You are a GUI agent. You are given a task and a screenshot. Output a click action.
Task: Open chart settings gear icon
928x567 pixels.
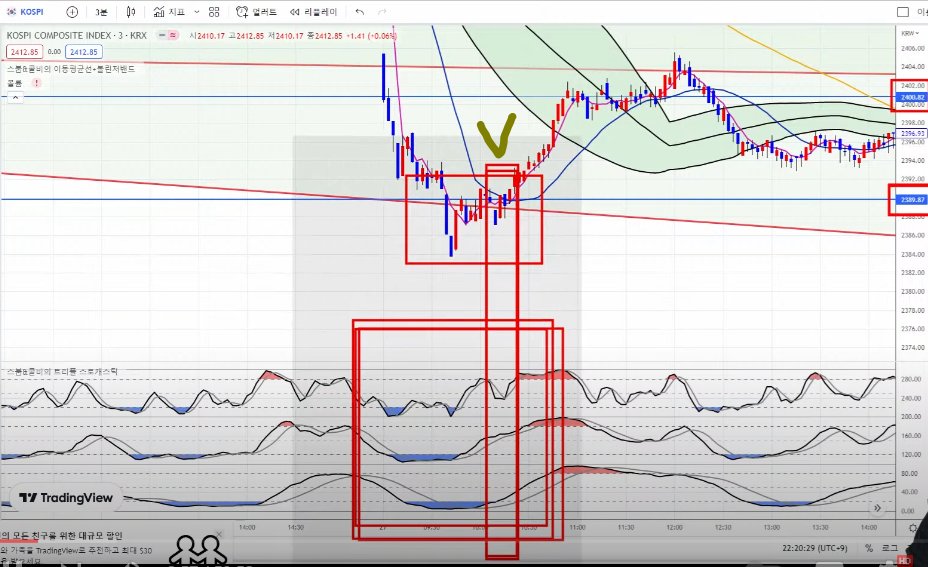coord(913,527)
